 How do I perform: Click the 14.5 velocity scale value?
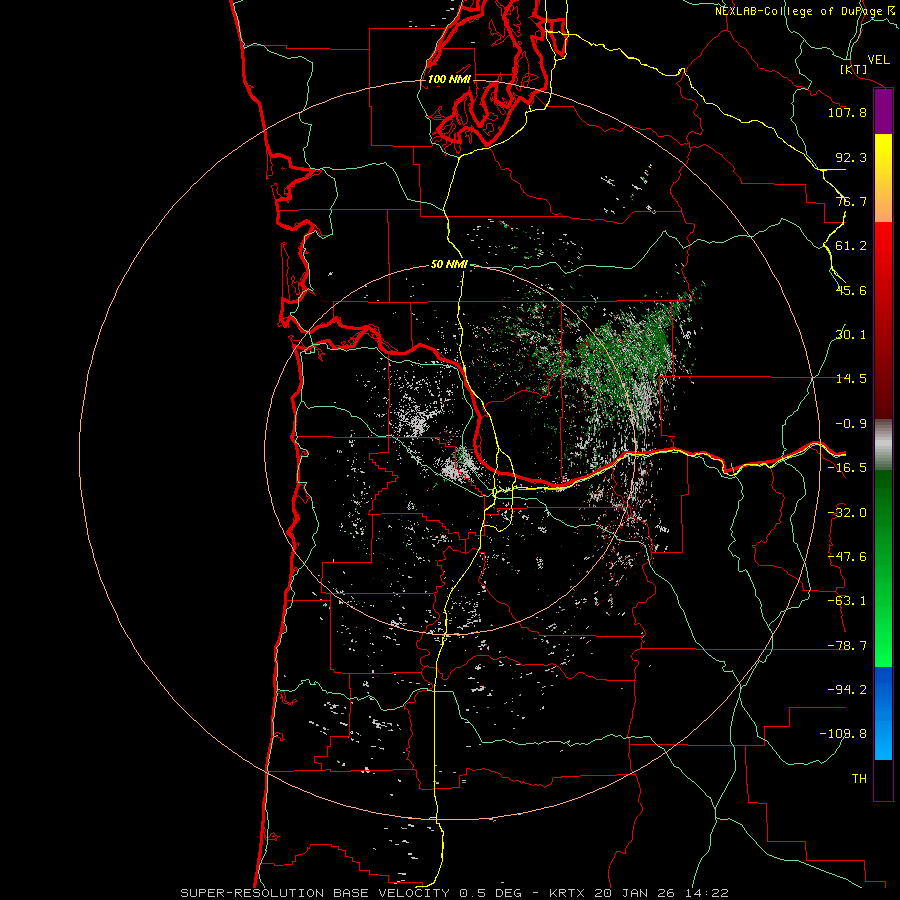coord(851,379)
